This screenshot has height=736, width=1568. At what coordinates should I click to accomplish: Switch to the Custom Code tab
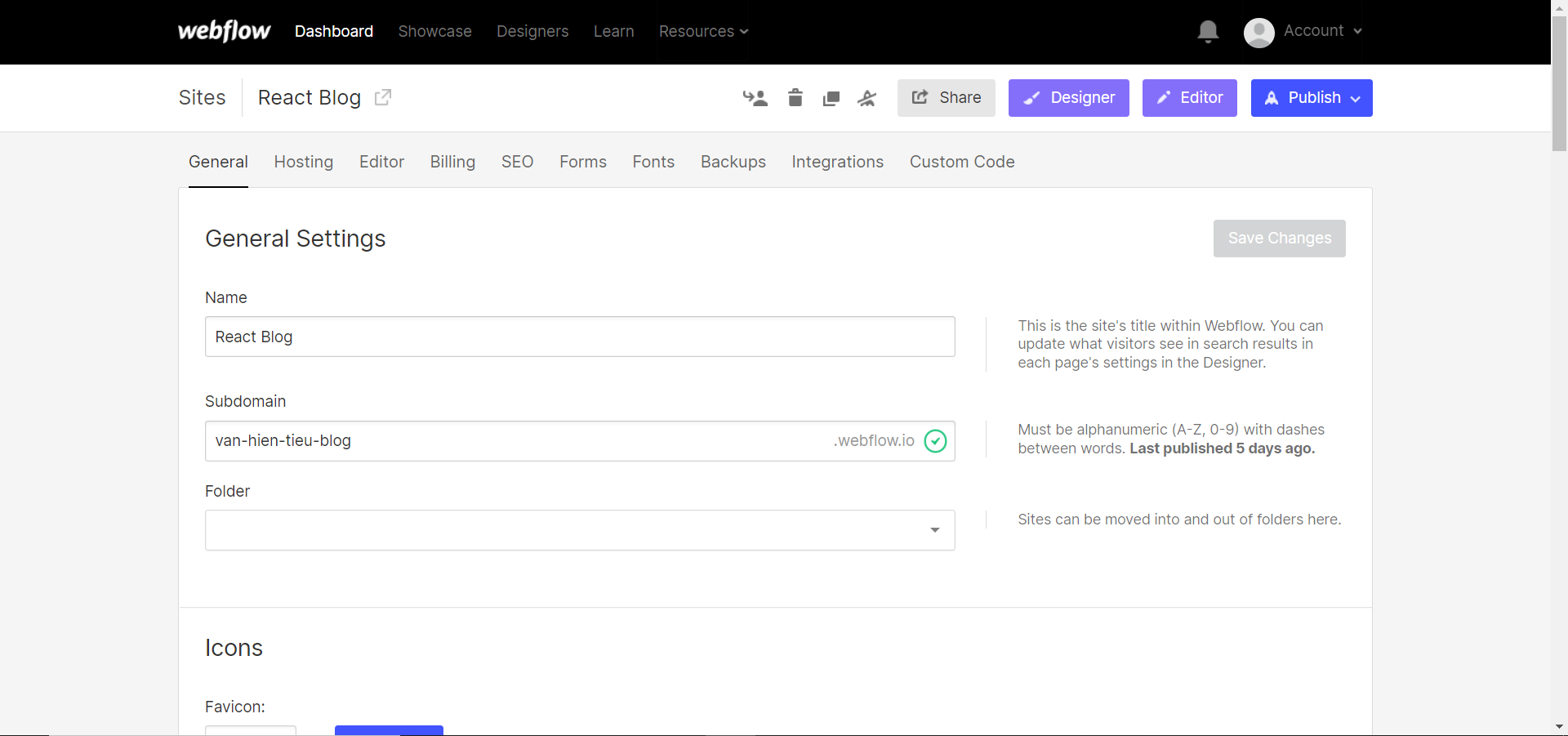(x=962, y=162)
